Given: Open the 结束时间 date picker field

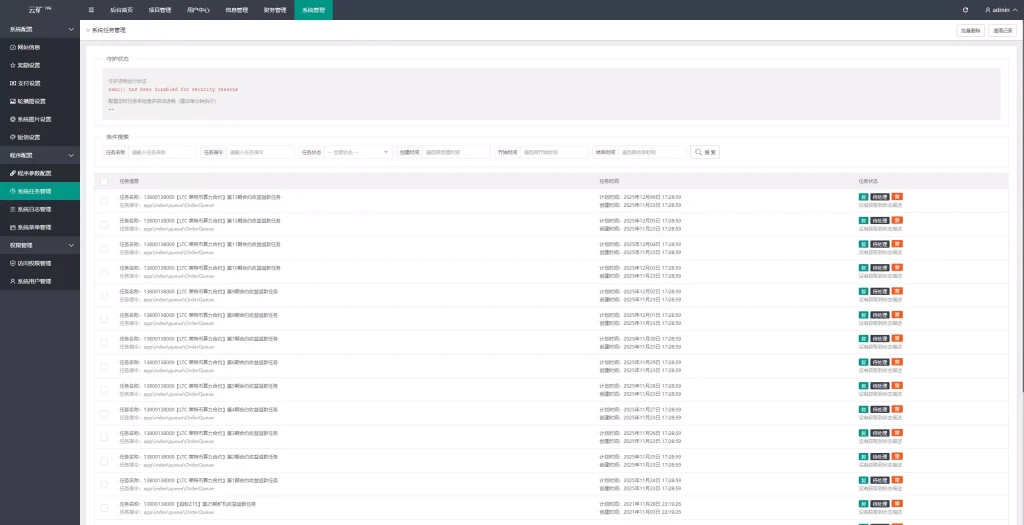Looking at the screenshot, I should point(652,151).
